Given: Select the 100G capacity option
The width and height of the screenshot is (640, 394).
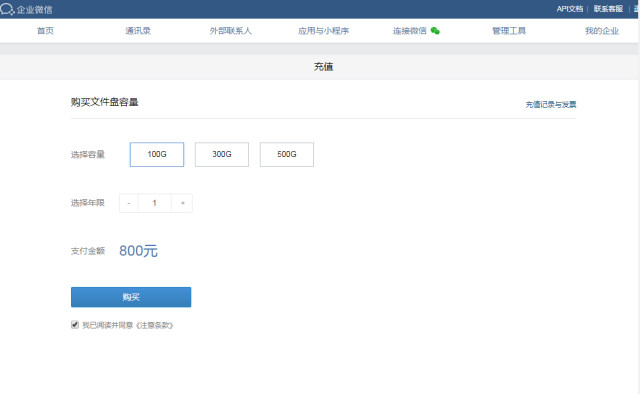Looking at the screenshot, I should pos(157,154).
